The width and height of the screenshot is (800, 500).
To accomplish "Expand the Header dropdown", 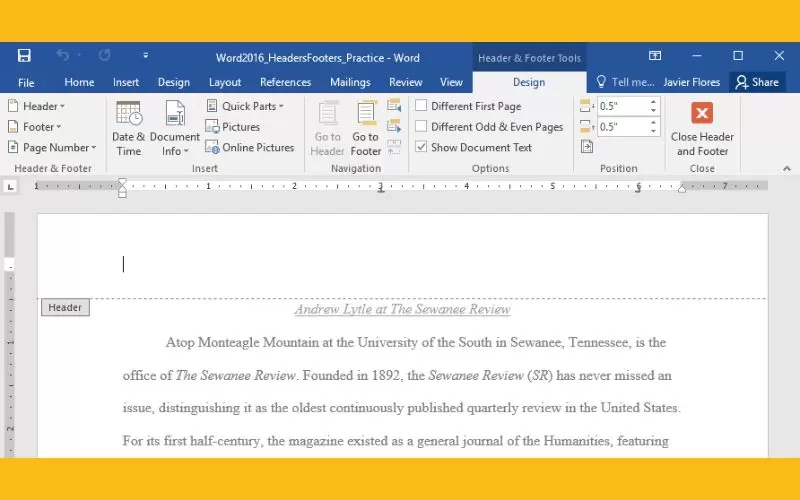I will pyautogui.click(x=37, y=106).
